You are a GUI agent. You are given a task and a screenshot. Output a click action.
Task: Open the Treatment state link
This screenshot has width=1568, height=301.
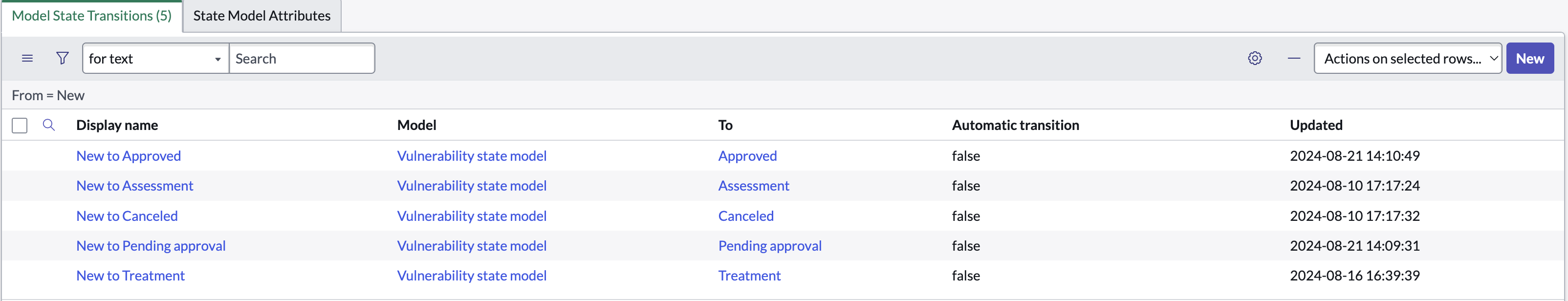749,276
